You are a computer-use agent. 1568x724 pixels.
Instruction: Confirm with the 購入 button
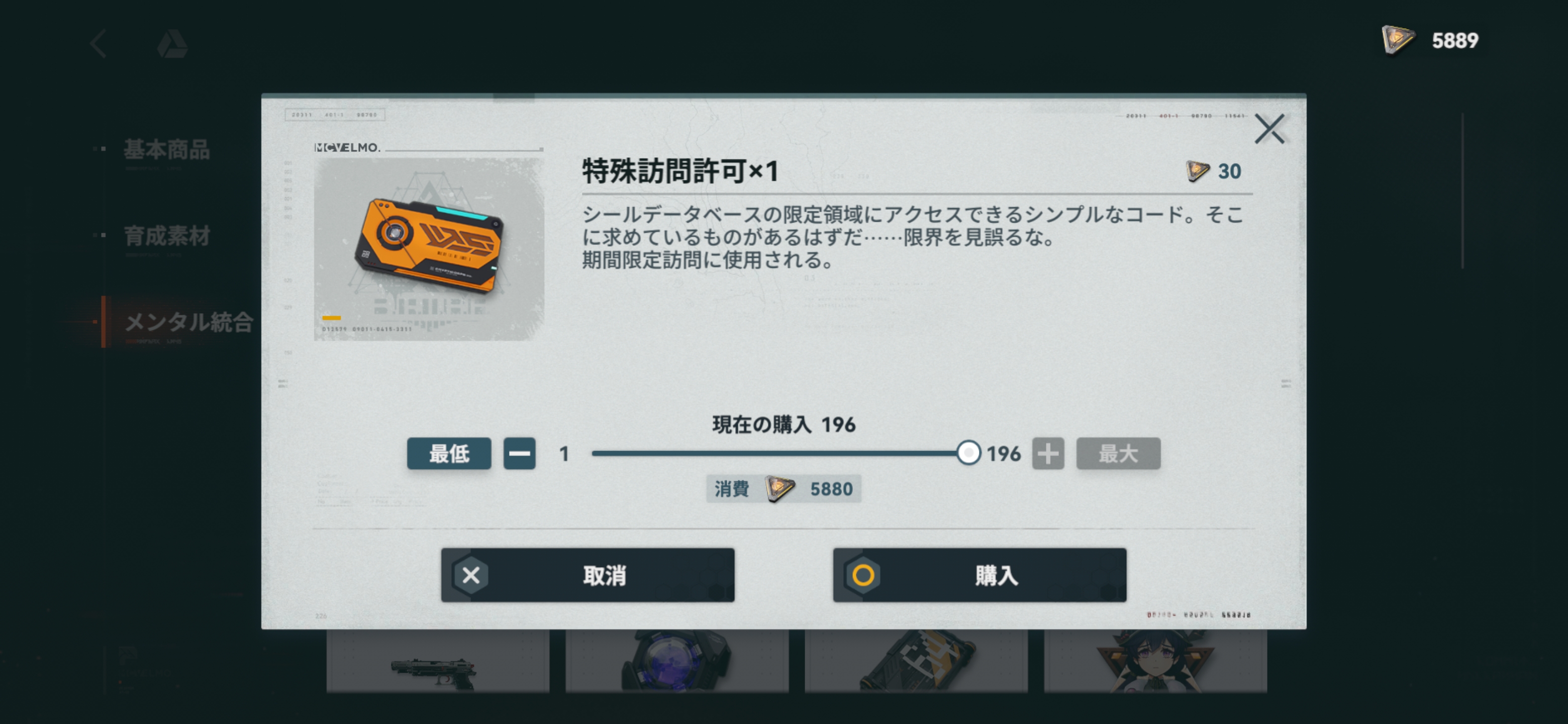point(979,575)
